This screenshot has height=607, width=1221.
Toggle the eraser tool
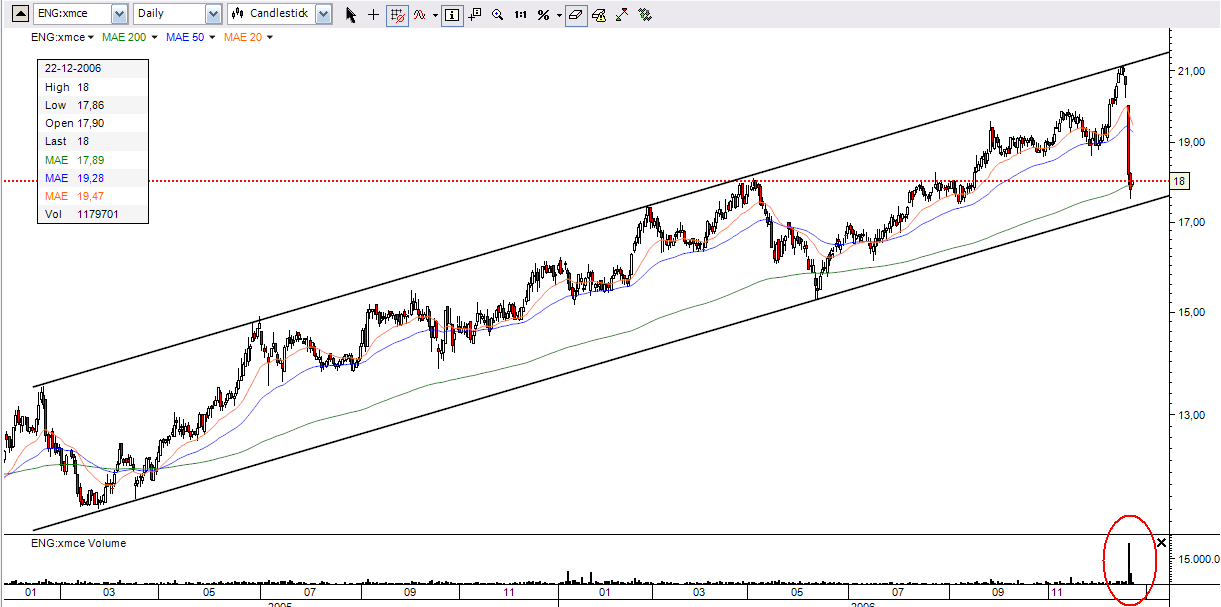[576, 15]
